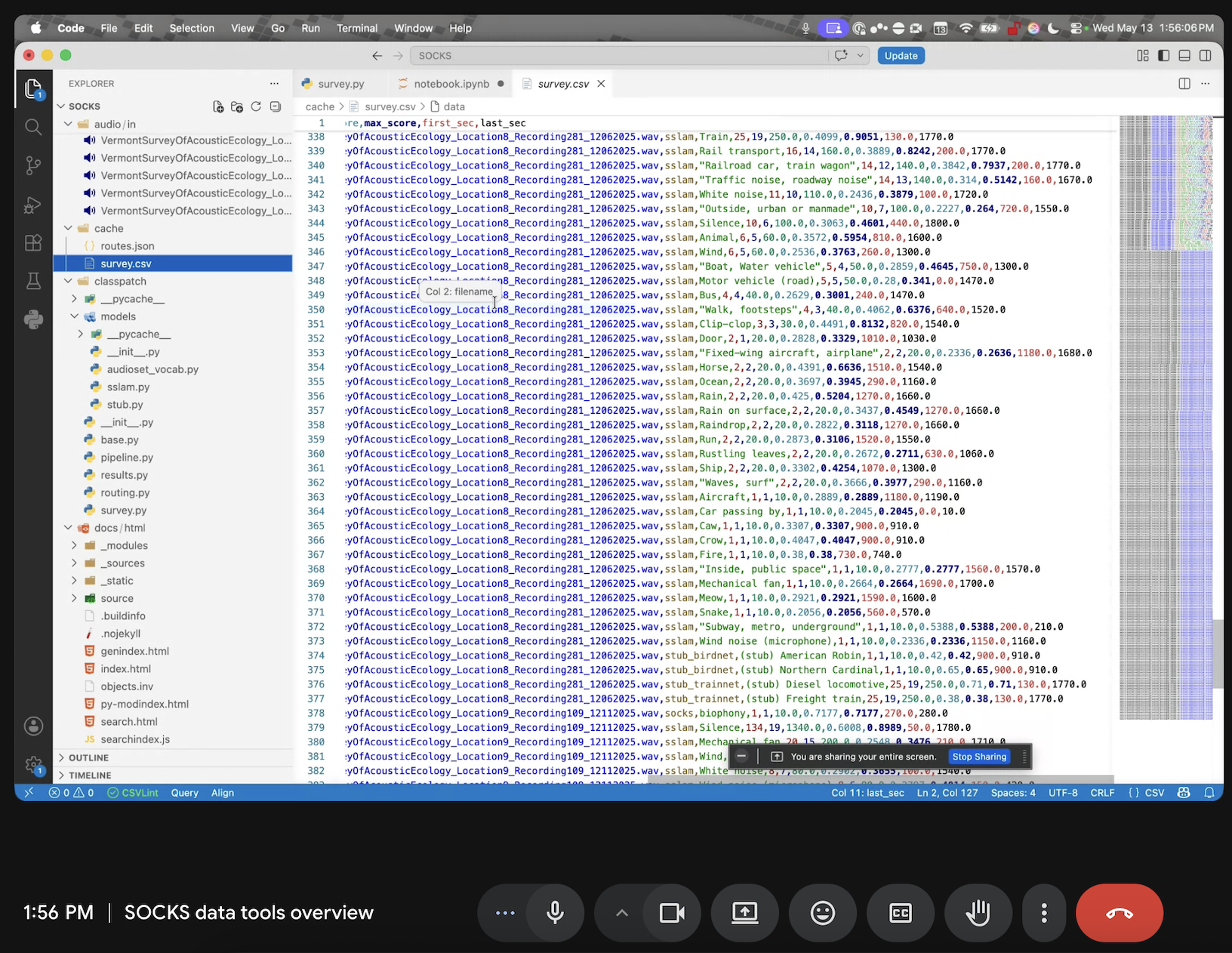
Task: Open the Run menu
Action: [x=310, y=28]
